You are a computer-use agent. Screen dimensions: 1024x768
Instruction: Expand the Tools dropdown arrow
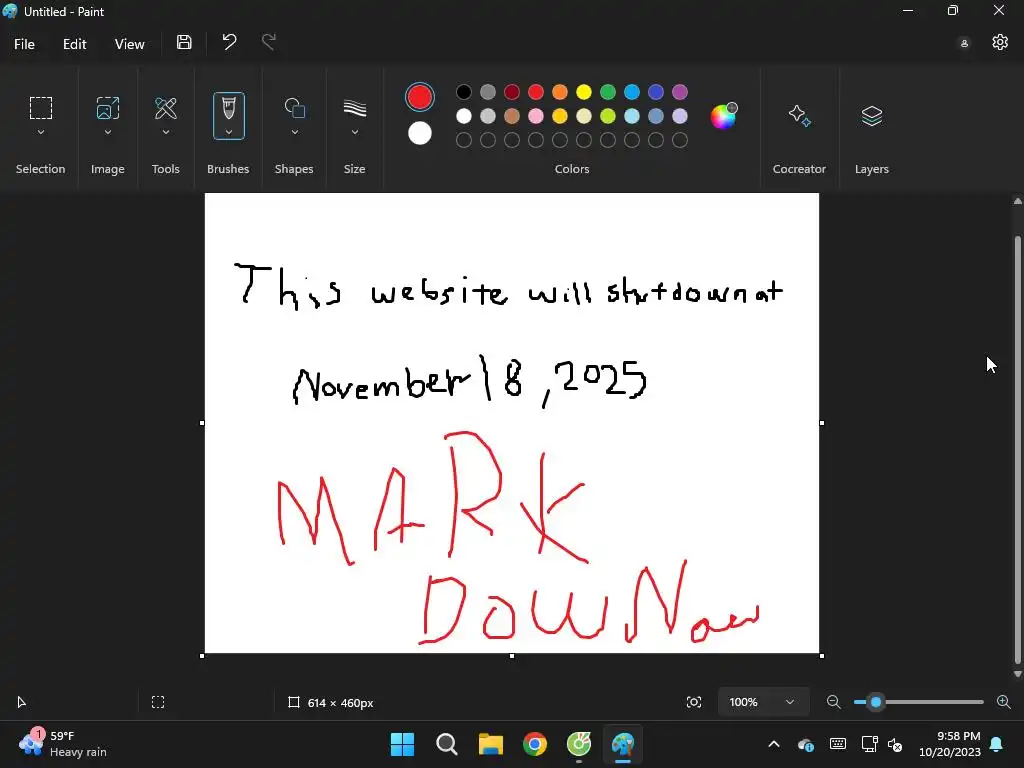(166, 132)
